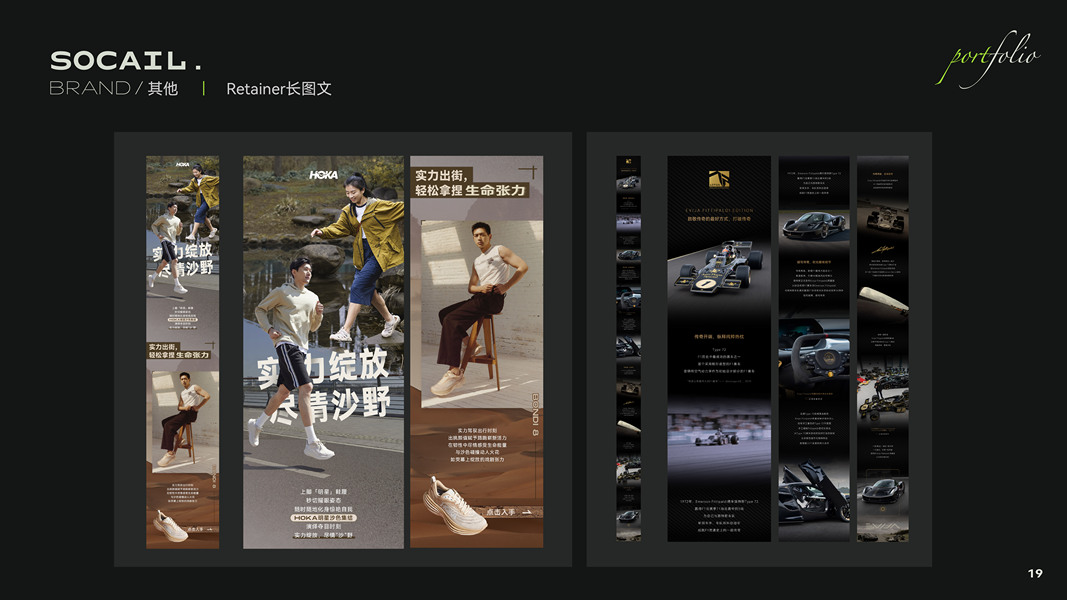Open the seated man on stool poster
Viewport: 1067px width, 600px height.
click(x=476, y=352)
